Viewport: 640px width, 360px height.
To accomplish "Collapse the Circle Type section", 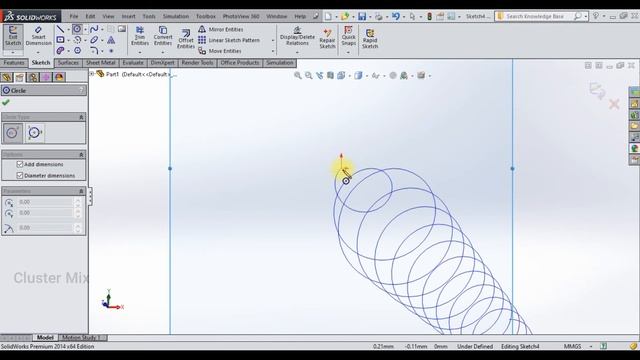I will tap(81, 117).
